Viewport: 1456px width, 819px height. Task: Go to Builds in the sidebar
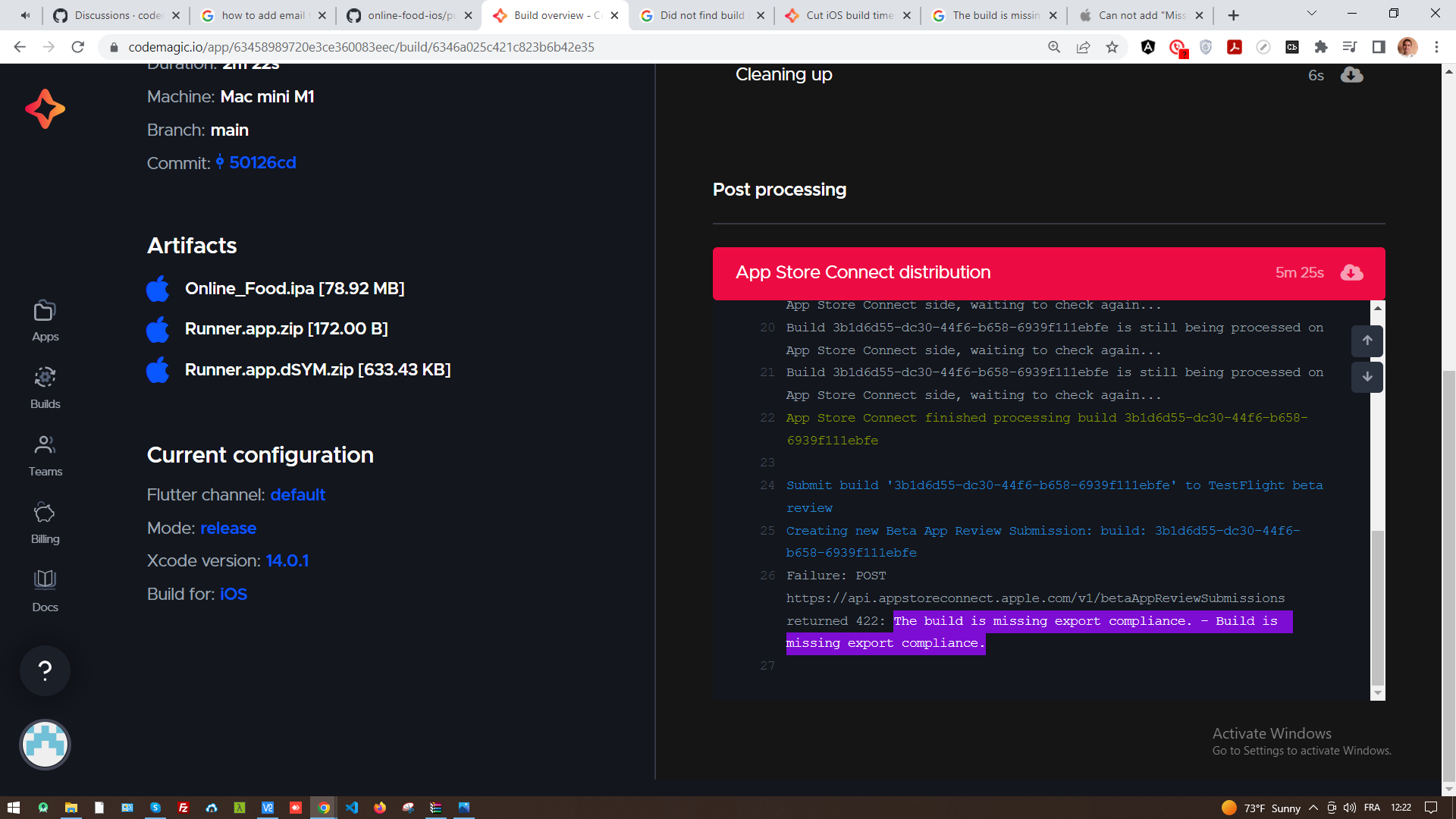click(x=45, y=388)
